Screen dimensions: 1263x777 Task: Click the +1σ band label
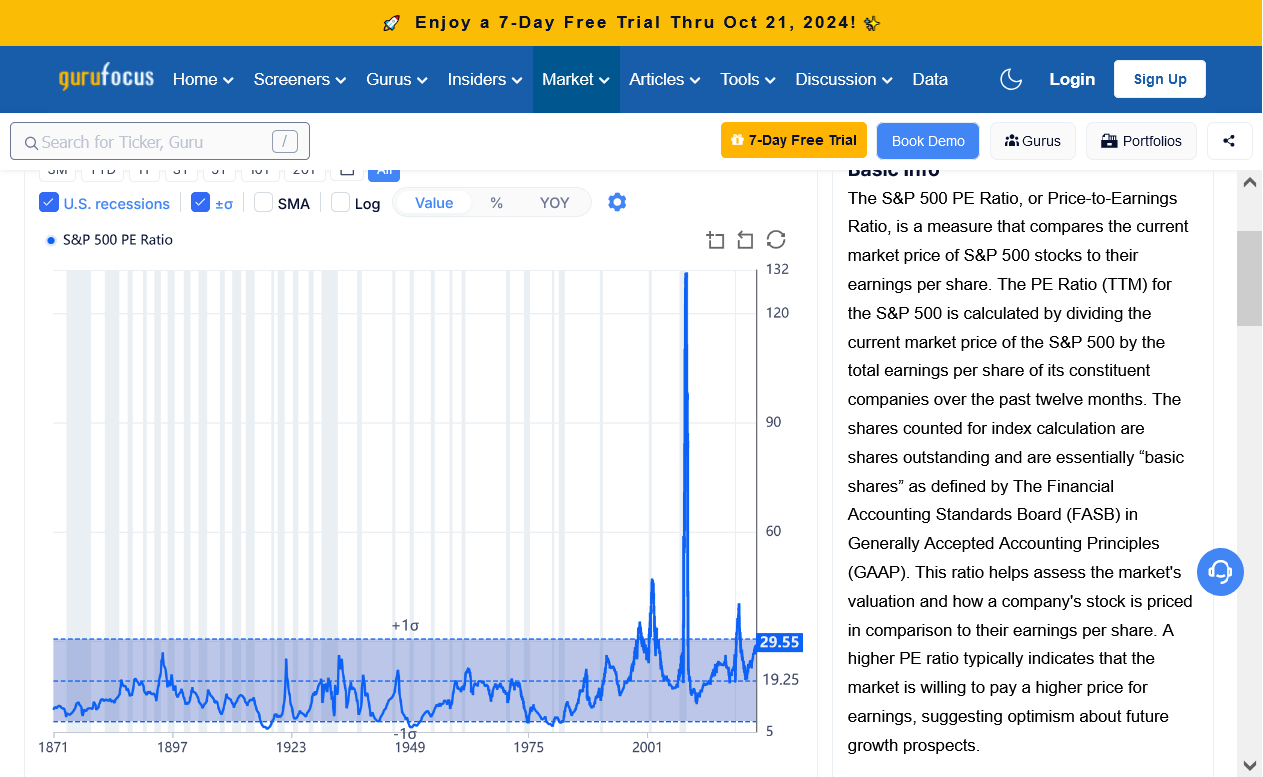pos(405,626)
